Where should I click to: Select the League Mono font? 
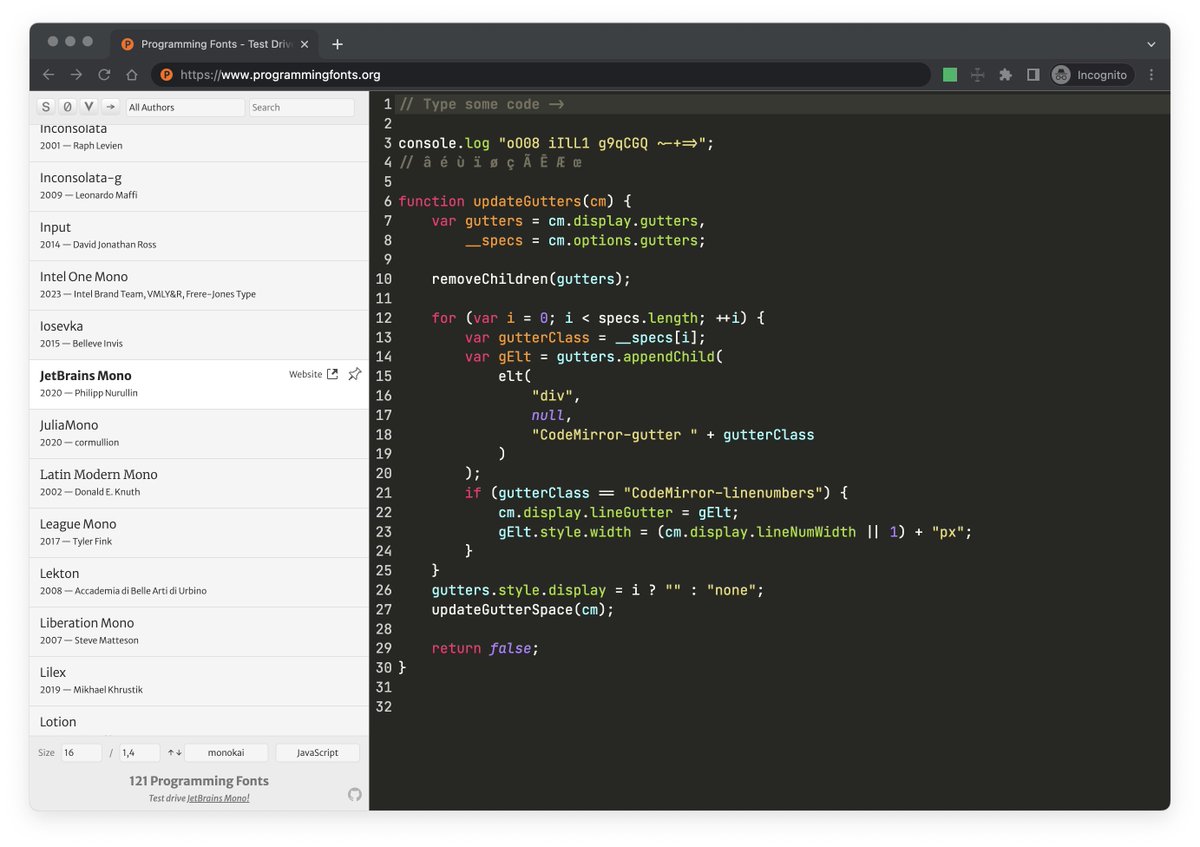[x=199, y=532]
